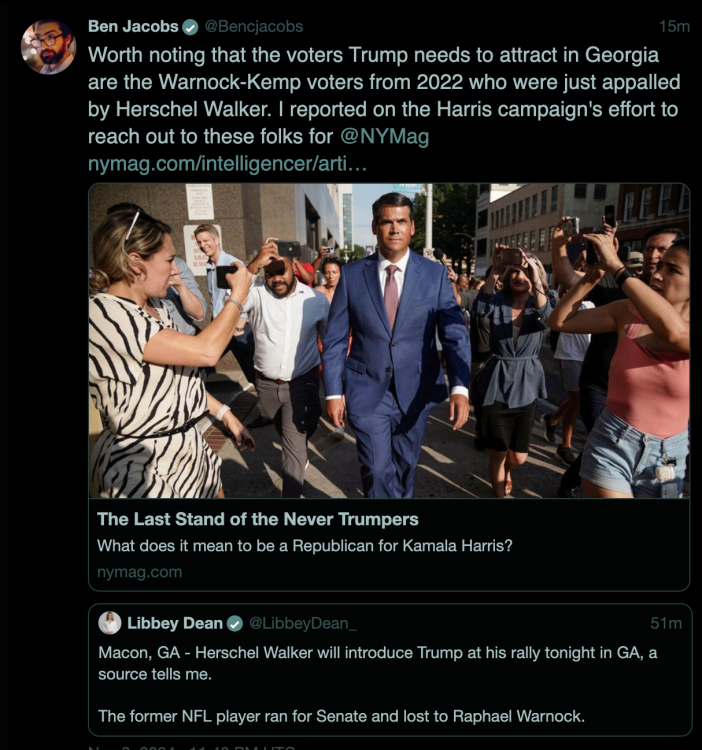The width and height of the screenshot is (702, 750).
Task: Click verified badge beside Libbey Dean
Action: 234,623
